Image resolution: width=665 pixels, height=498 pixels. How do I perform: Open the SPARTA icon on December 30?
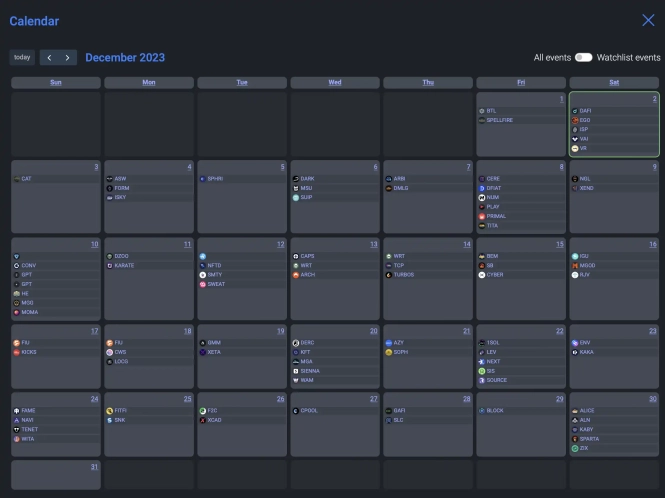tap(575, 439)
